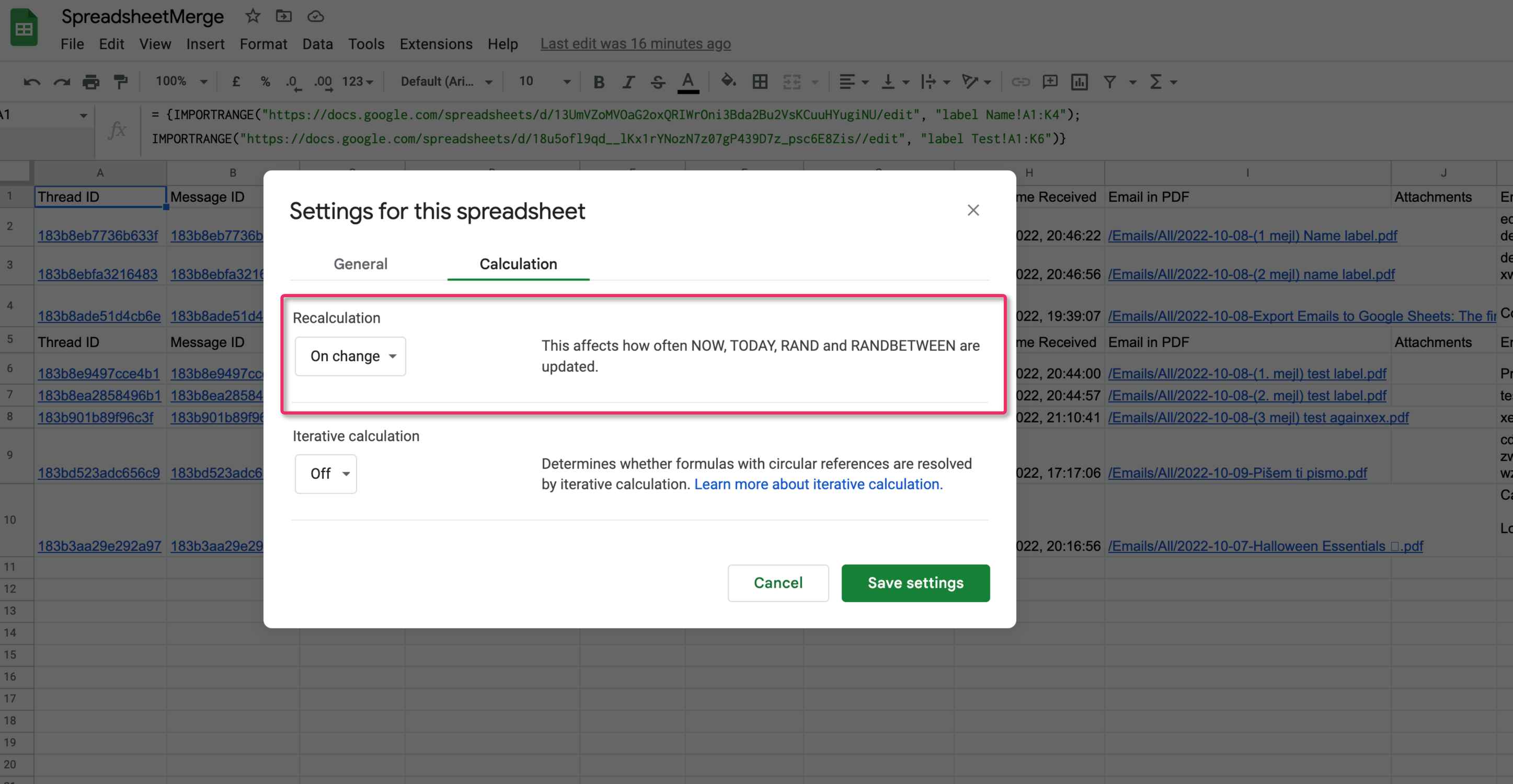Open Learn more about iterative calculation link
1513x784 pixels.
pos(818,484)
